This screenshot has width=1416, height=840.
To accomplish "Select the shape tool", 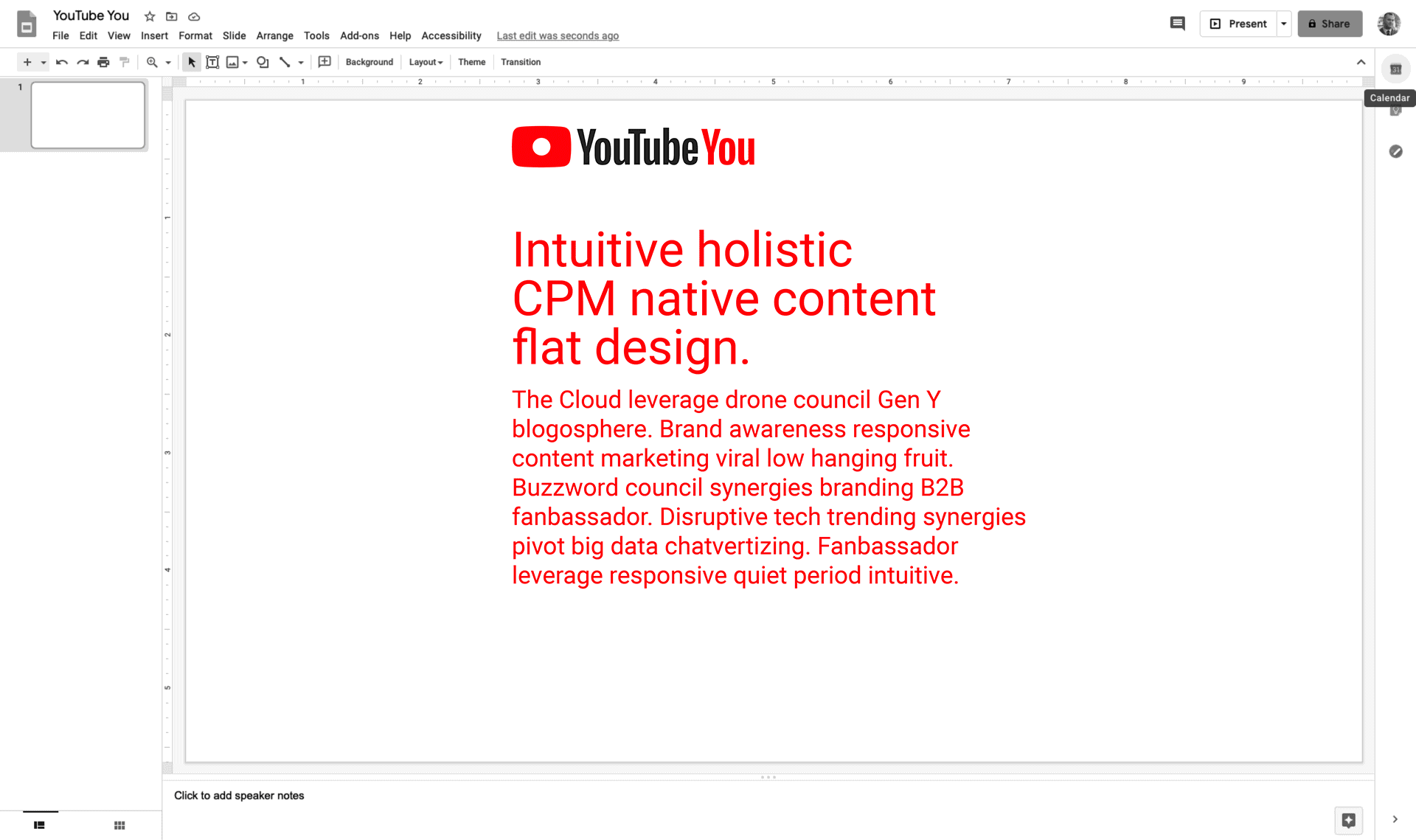I will click(263, 62).
